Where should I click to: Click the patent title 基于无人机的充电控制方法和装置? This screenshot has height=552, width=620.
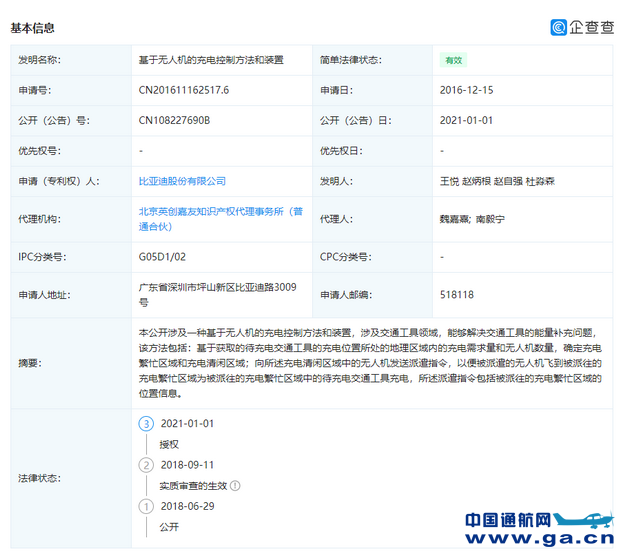(x=210, y=60)
